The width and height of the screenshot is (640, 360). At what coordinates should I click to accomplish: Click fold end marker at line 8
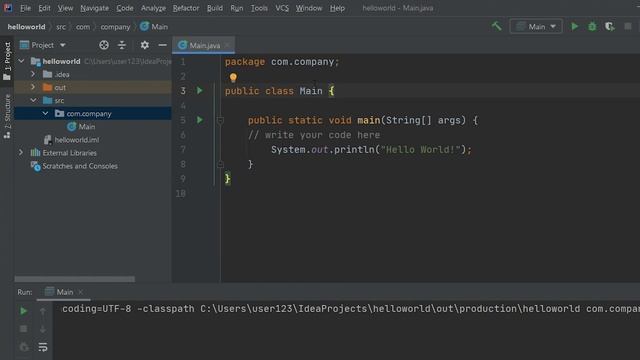pyautogui.click(x=220, y=164)
